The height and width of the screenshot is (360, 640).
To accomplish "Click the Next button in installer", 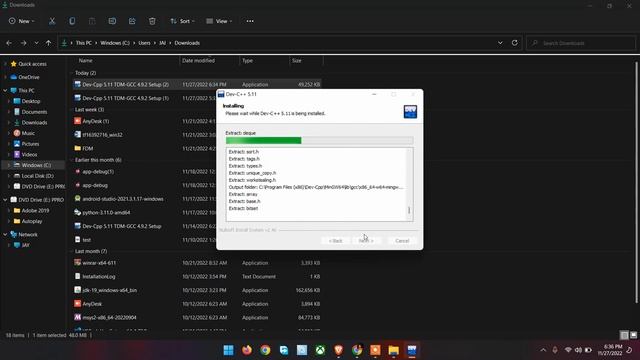I will (x=366, y=240).
